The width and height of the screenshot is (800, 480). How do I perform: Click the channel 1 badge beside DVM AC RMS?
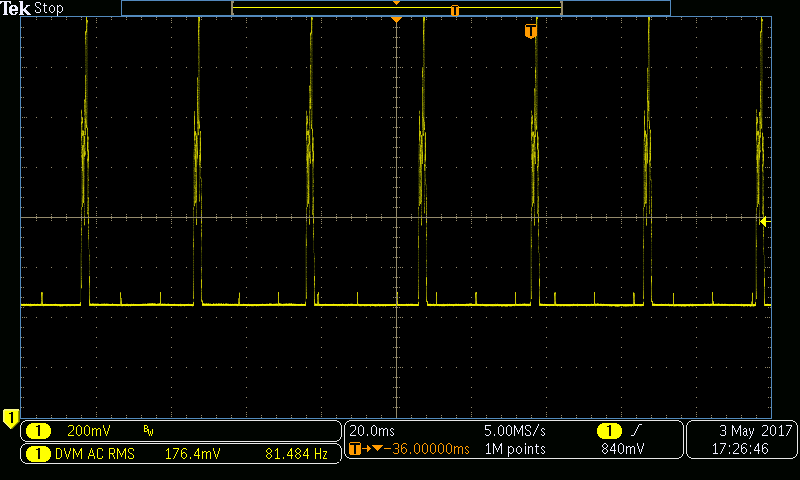[x=38, y=453]
